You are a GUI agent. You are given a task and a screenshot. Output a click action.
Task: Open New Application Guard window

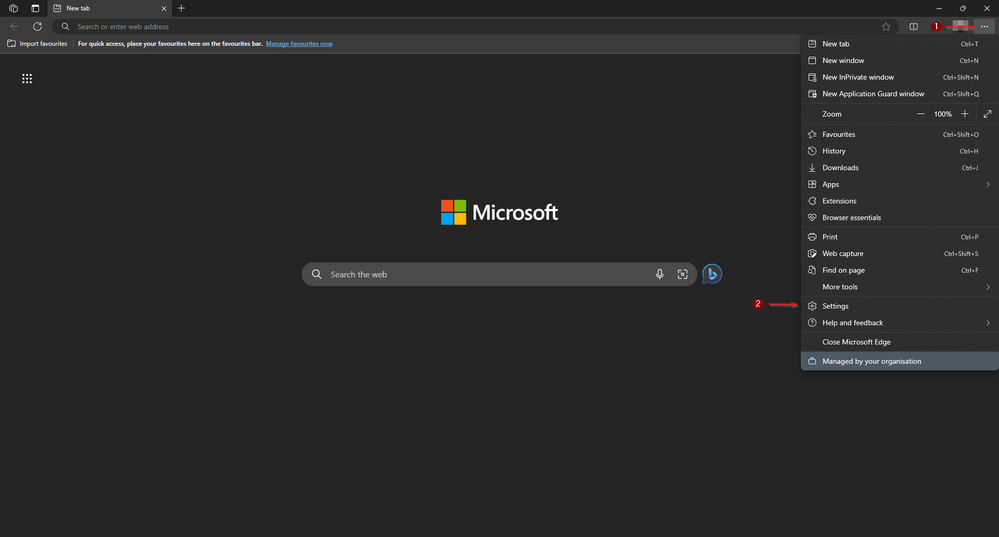point(899,94)
